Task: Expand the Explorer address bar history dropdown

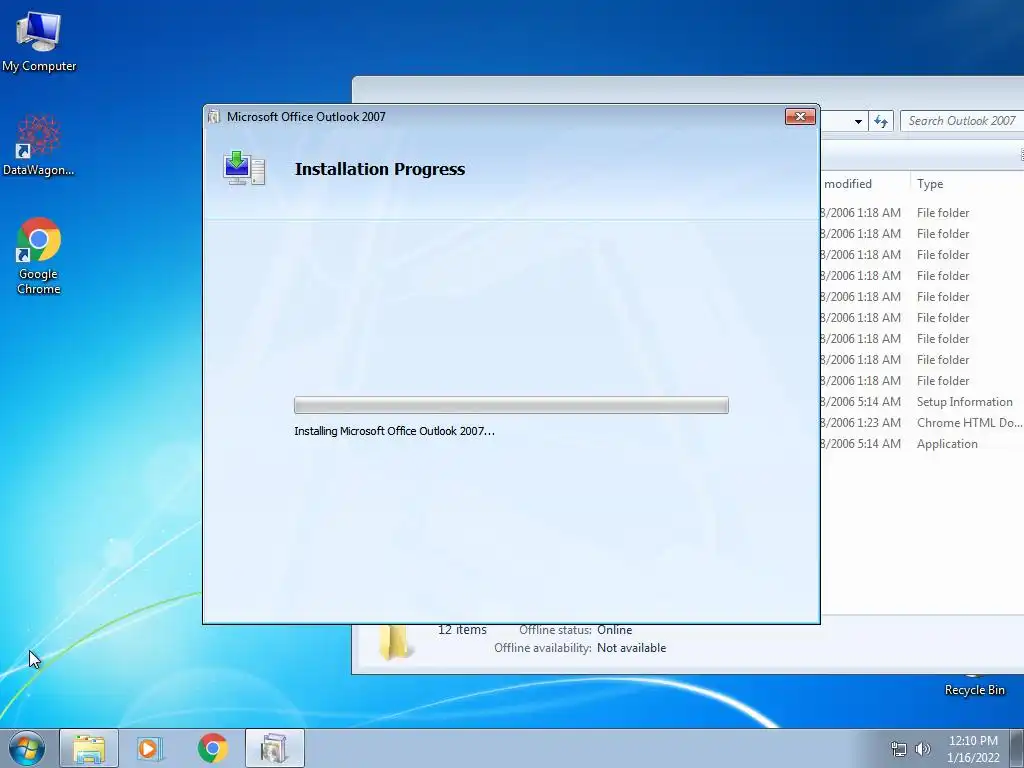Action: [x=858, y=121]
